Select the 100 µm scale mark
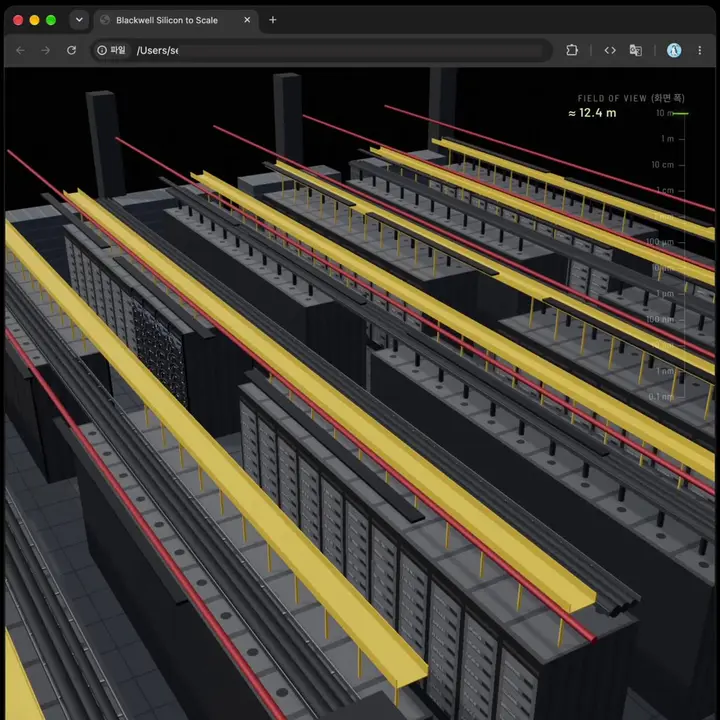 pyautogui.click(x=660, y=242)
